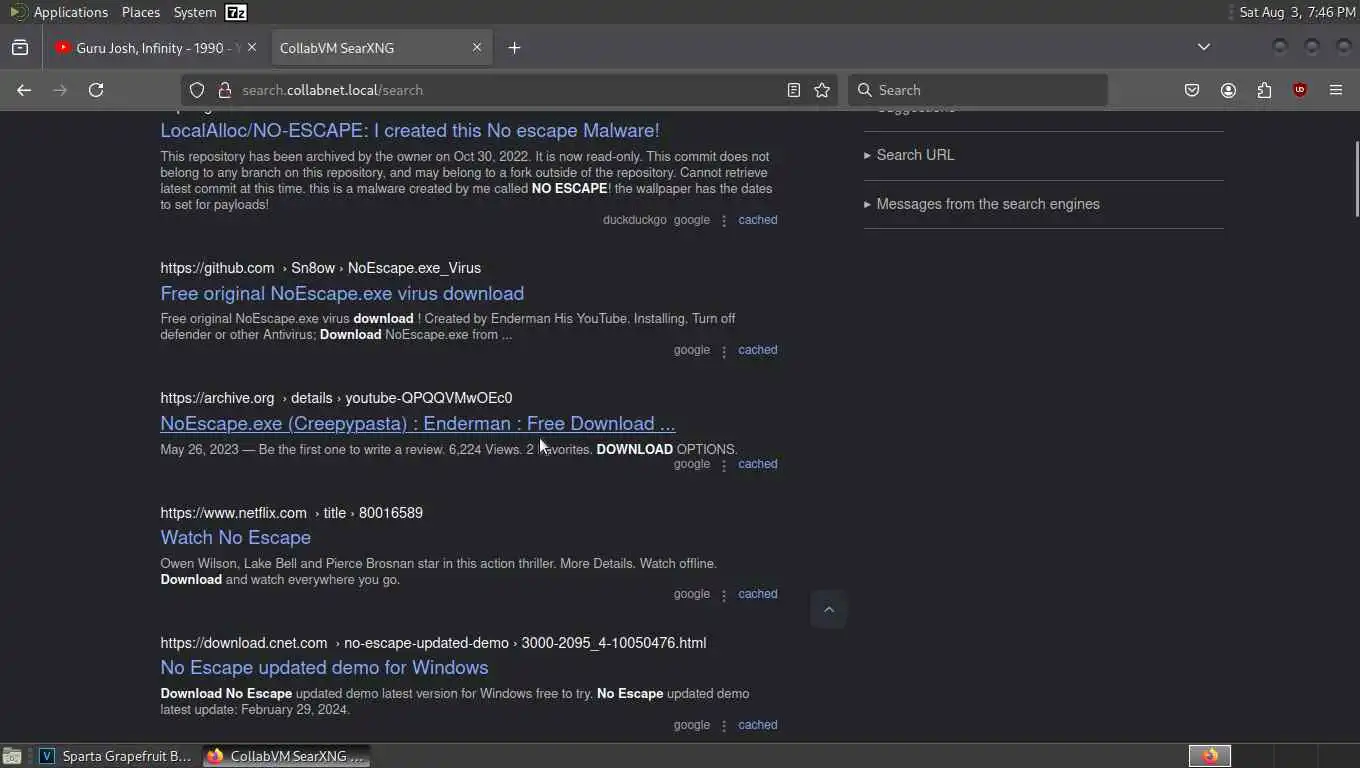Open the Places menu
The height and width of the screenshot is (768, 1360).
141,12
